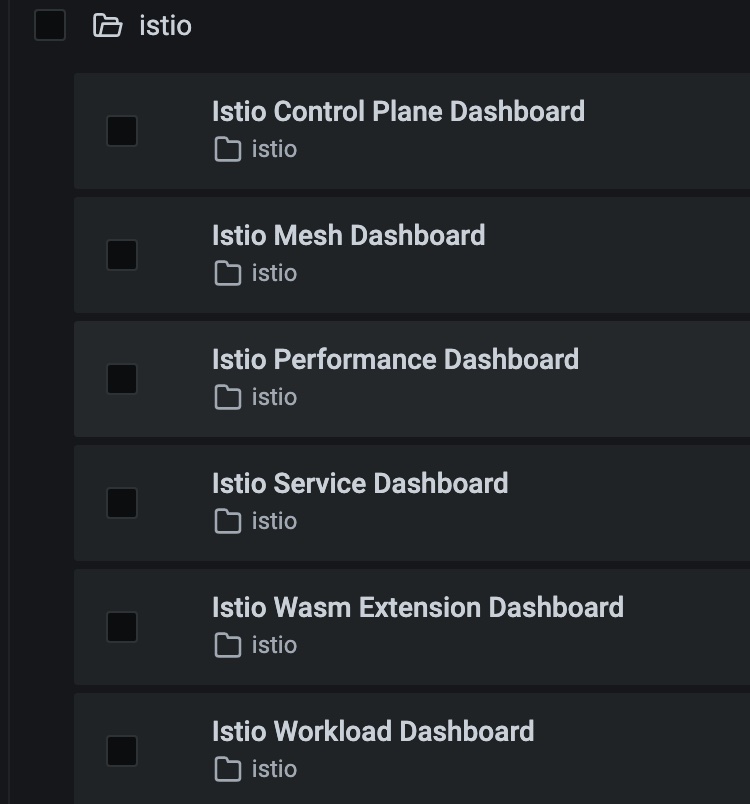The height and width of the screenshot is (804, 750).
Task: Check the Istio Control Plane Dashboard checkbox
Action: pos(122,131)
